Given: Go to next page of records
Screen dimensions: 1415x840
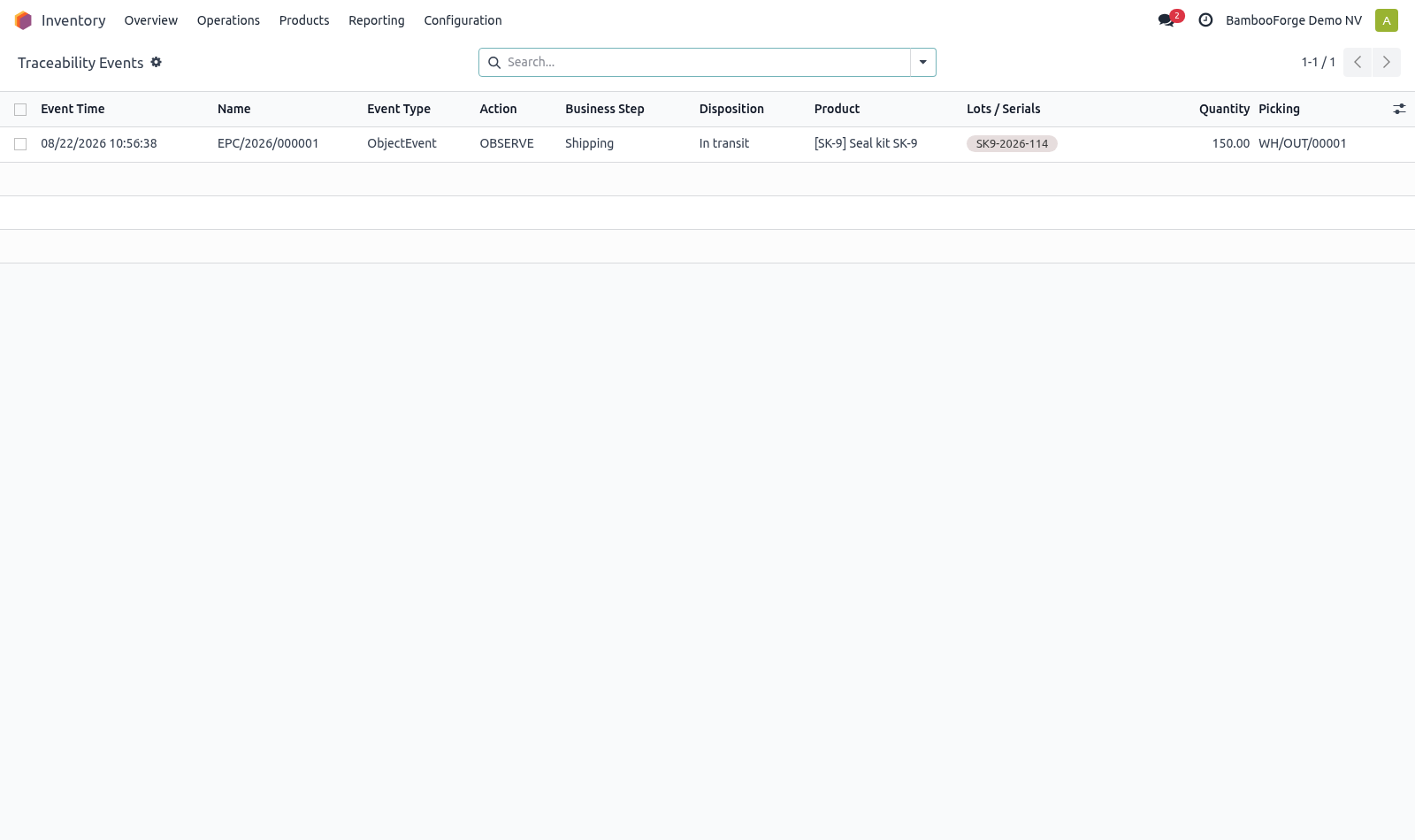Looking at the screenshot, I should [1387, 62].
